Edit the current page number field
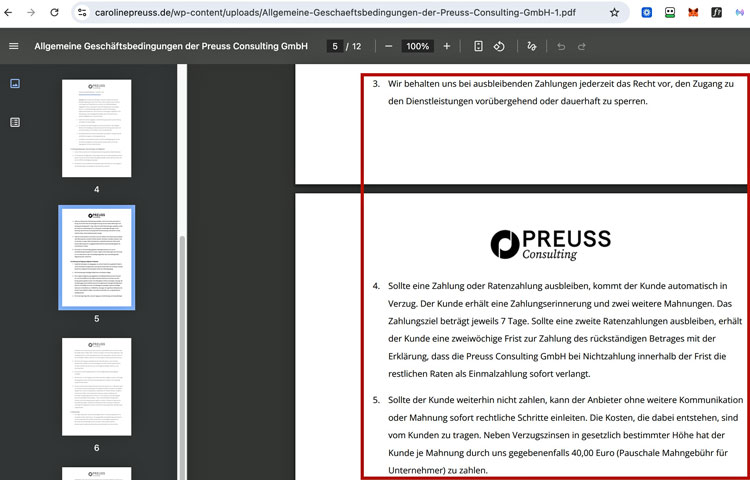Viewport: 750px width, 480px height. tap(335, 46)
